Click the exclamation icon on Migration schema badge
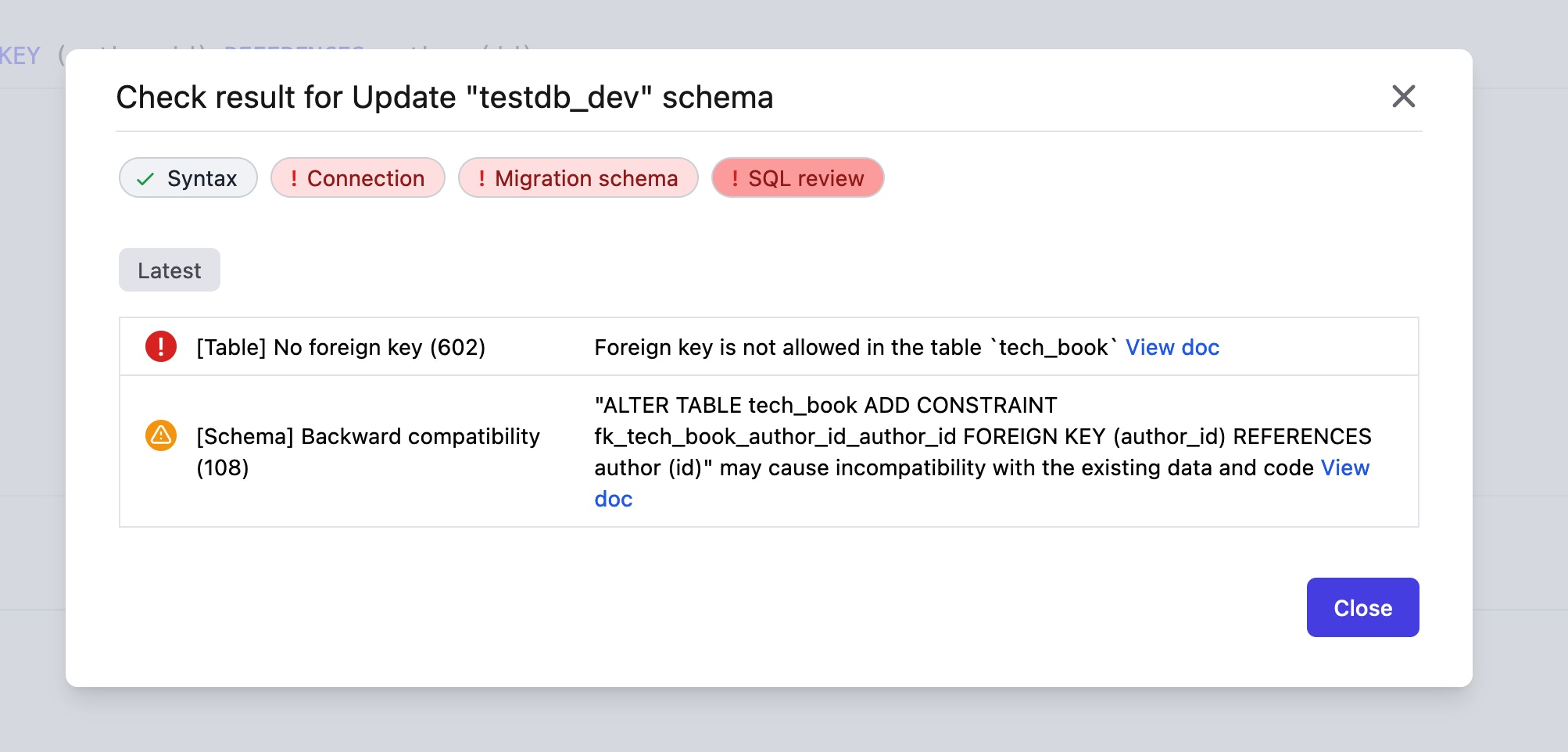Viewport: 1568px width, 752px height. (x=482, y=178)
